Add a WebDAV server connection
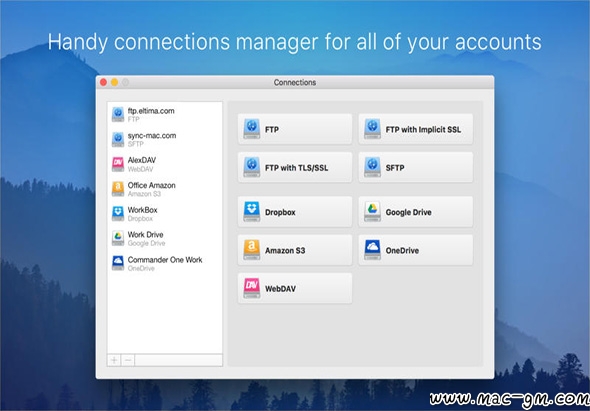This screenshot has width=590, height=411. coord(295,289)
